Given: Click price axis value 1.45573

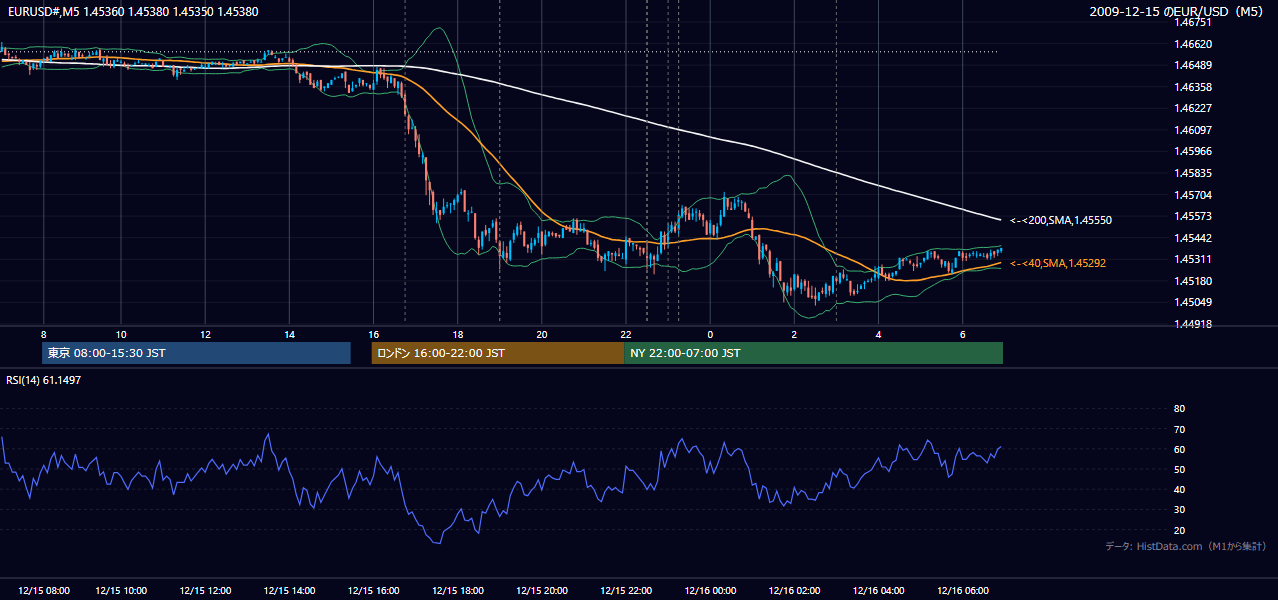Looking at the screenshot, I should click(1193, 216).
